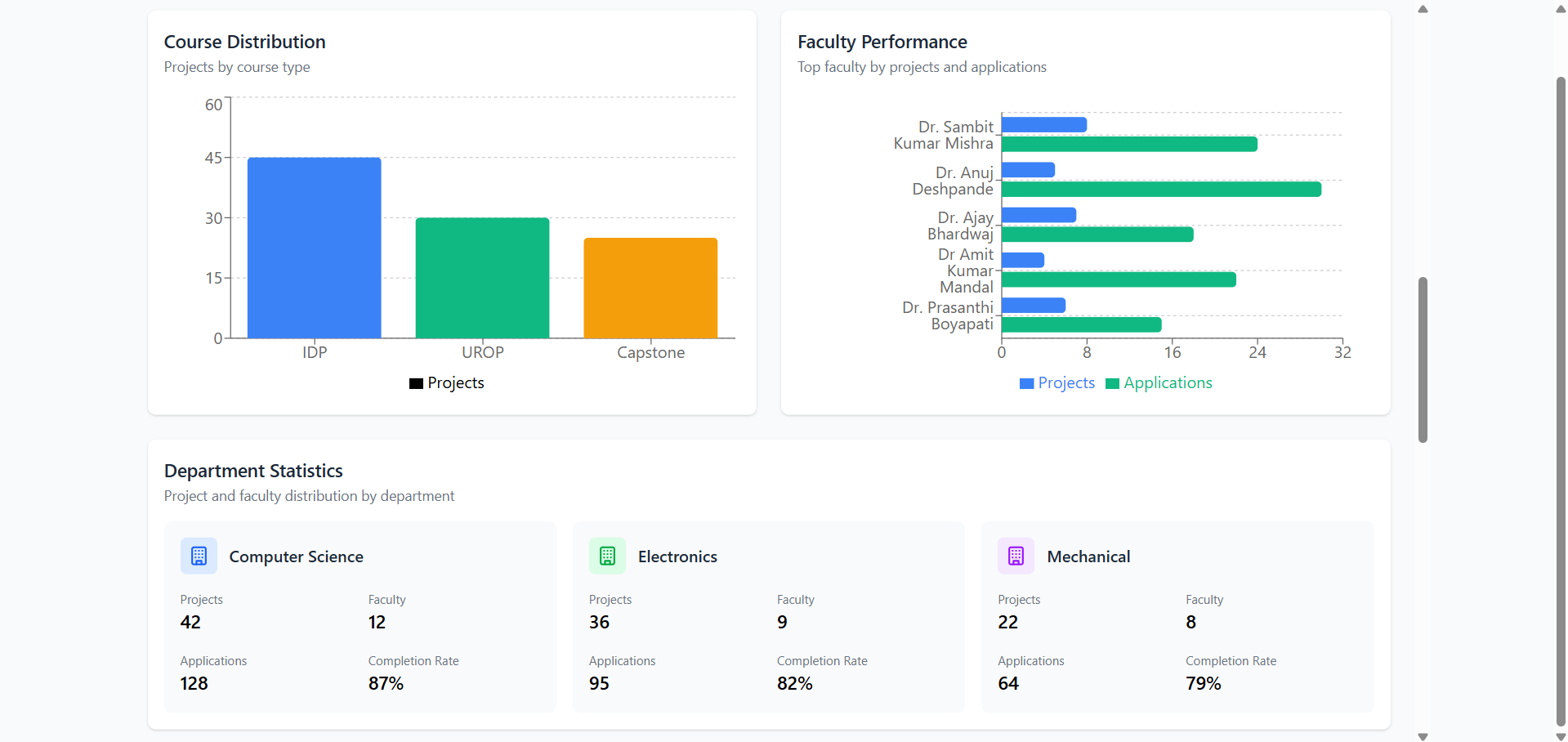
Task: Click the Dr. Ajay Bhardwaj label
Action: click(961, 226)
